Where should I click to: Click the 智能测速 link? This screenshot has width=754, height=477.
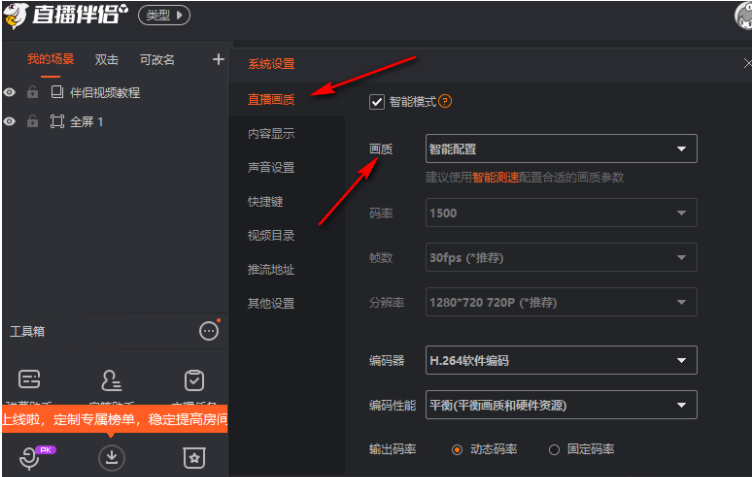tap(496, 177)
